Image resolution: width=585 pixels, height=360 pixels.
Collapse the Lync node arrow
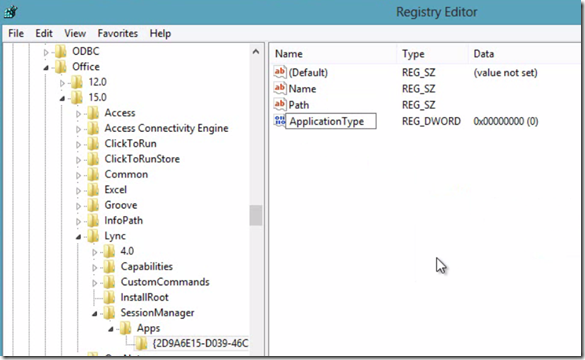point(78,237)
